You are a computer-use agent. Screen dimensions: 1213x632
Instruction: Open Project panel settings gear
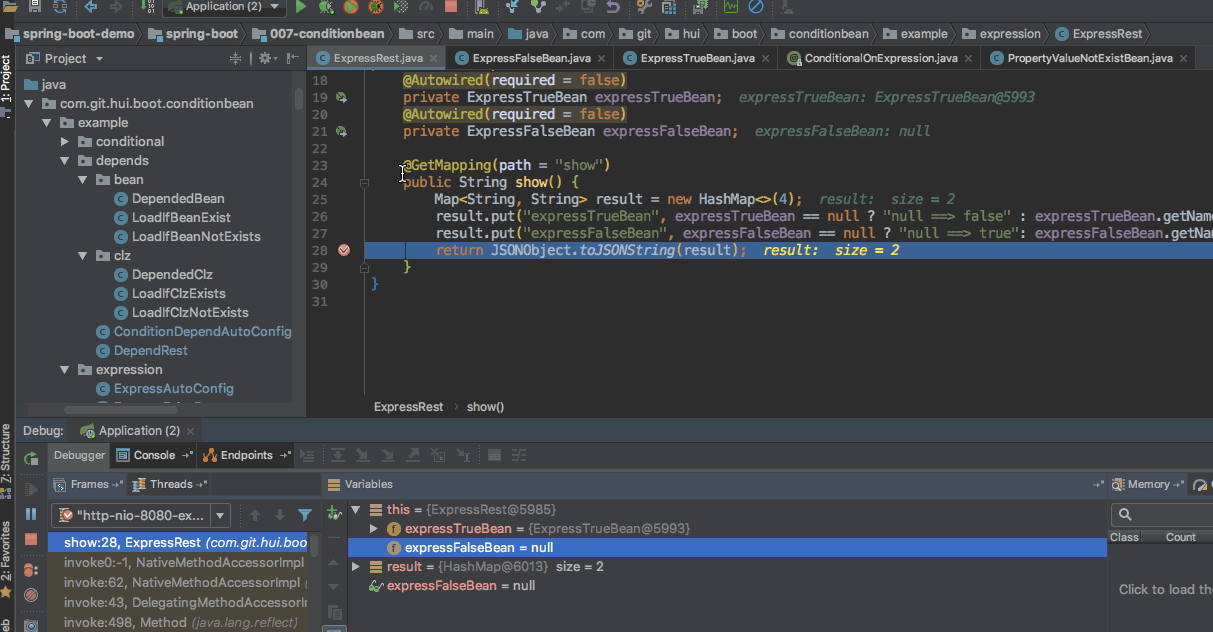click(265, 59)
